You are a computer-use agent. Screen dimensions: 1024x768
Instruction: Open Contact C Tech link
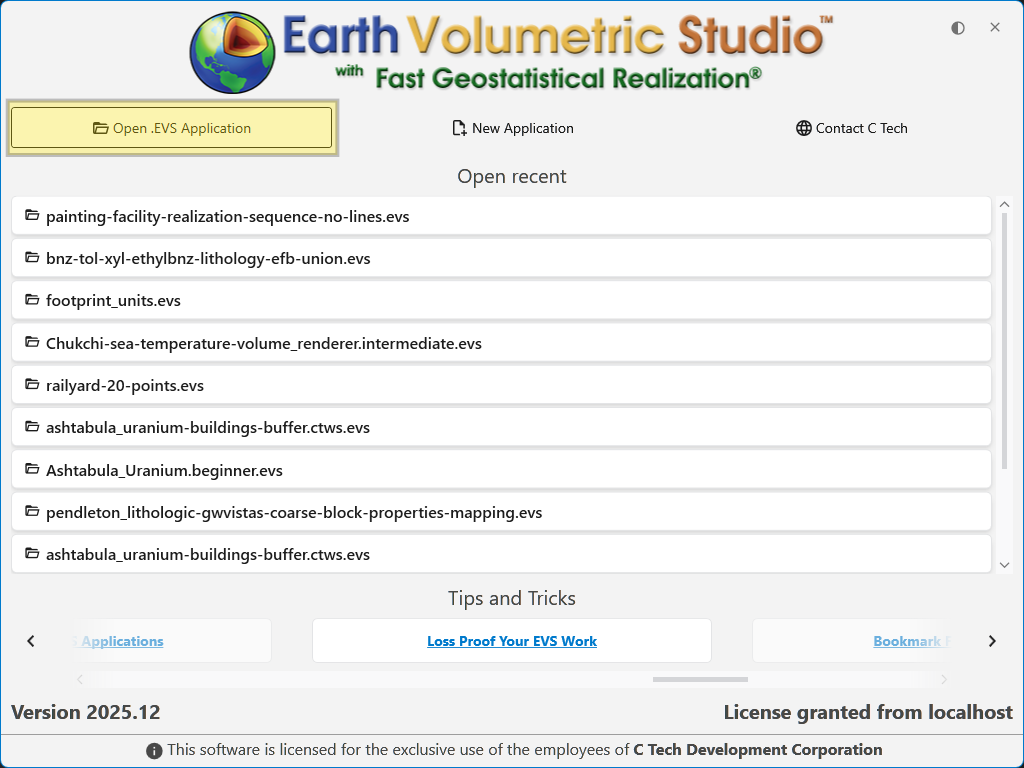click(852, 128)
